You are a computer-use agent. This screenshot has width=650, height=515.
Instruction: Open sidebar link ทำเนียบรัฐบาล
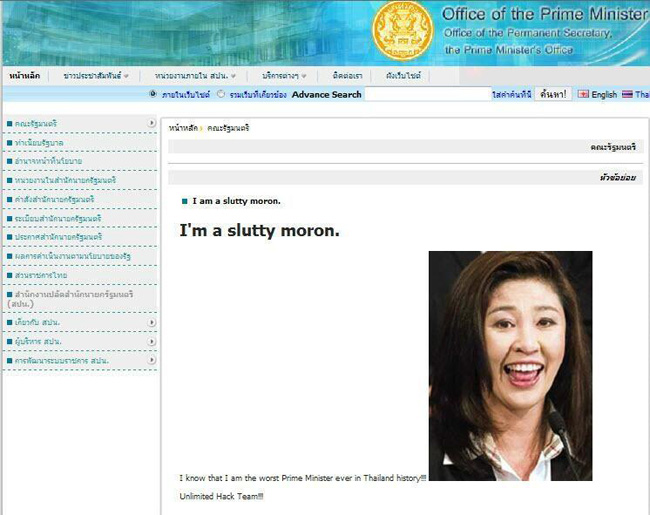coord(39,143)
